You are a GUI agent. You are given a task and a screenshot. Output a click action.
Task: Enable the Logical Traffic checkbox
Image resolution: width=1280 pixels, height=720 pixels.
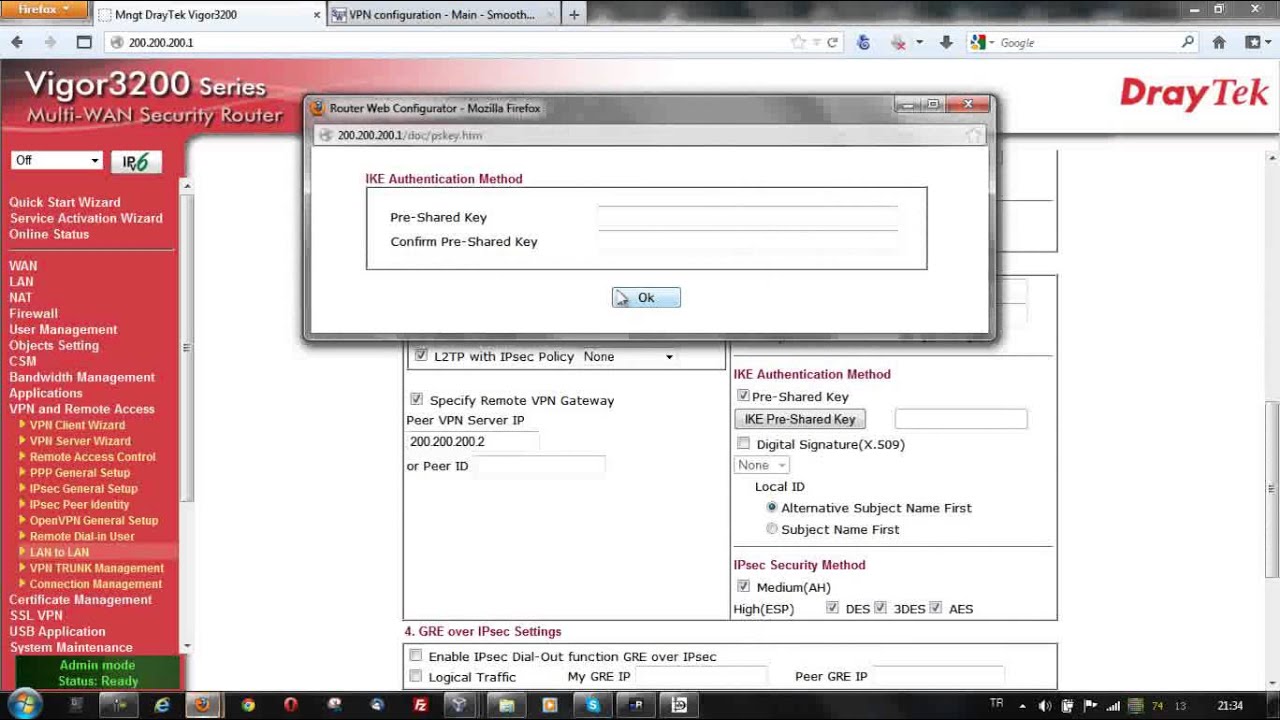pos(415,676)
